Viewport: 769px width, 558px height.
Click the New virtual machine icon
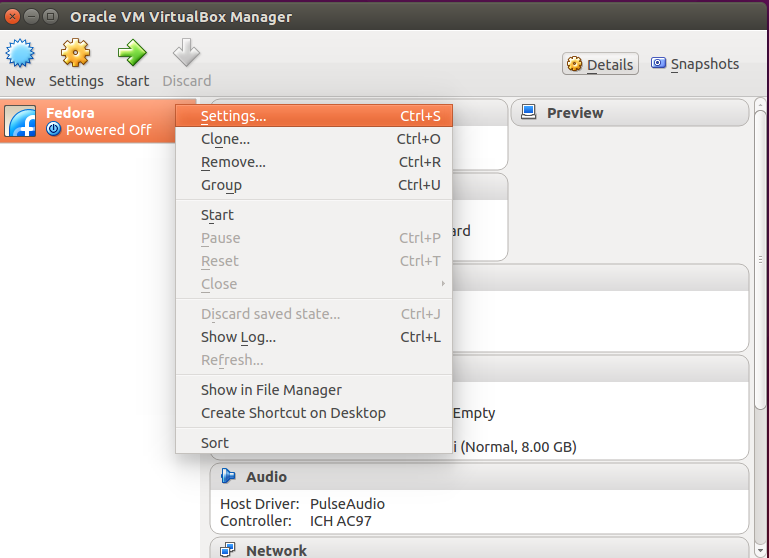coord(20,52)
